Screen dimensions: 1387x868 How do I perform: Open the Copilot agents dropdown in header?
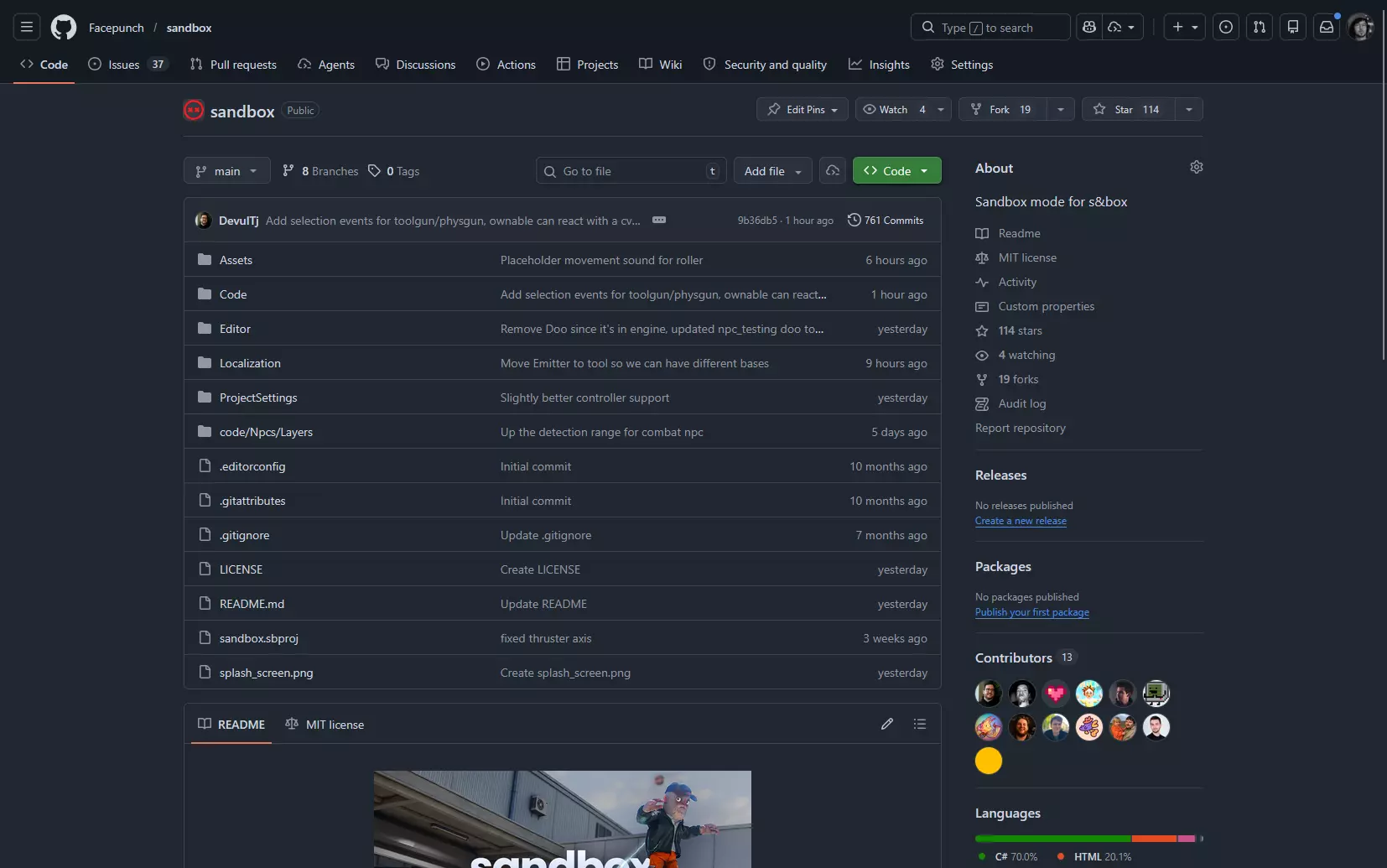[x=1122, y=28]
